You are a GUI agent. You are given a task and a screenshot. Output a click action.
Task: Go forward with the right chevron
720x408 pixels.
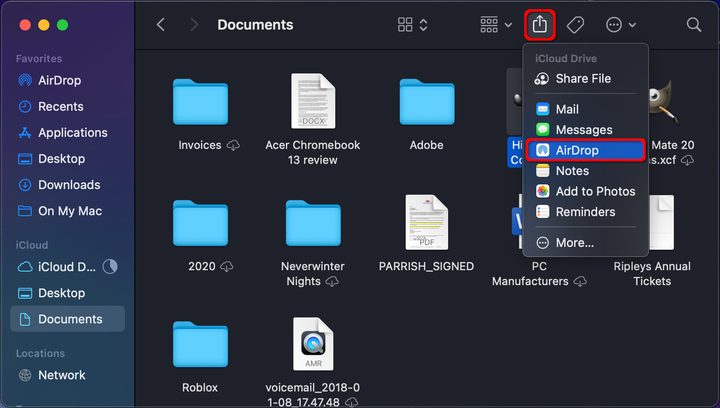[194, 25]
